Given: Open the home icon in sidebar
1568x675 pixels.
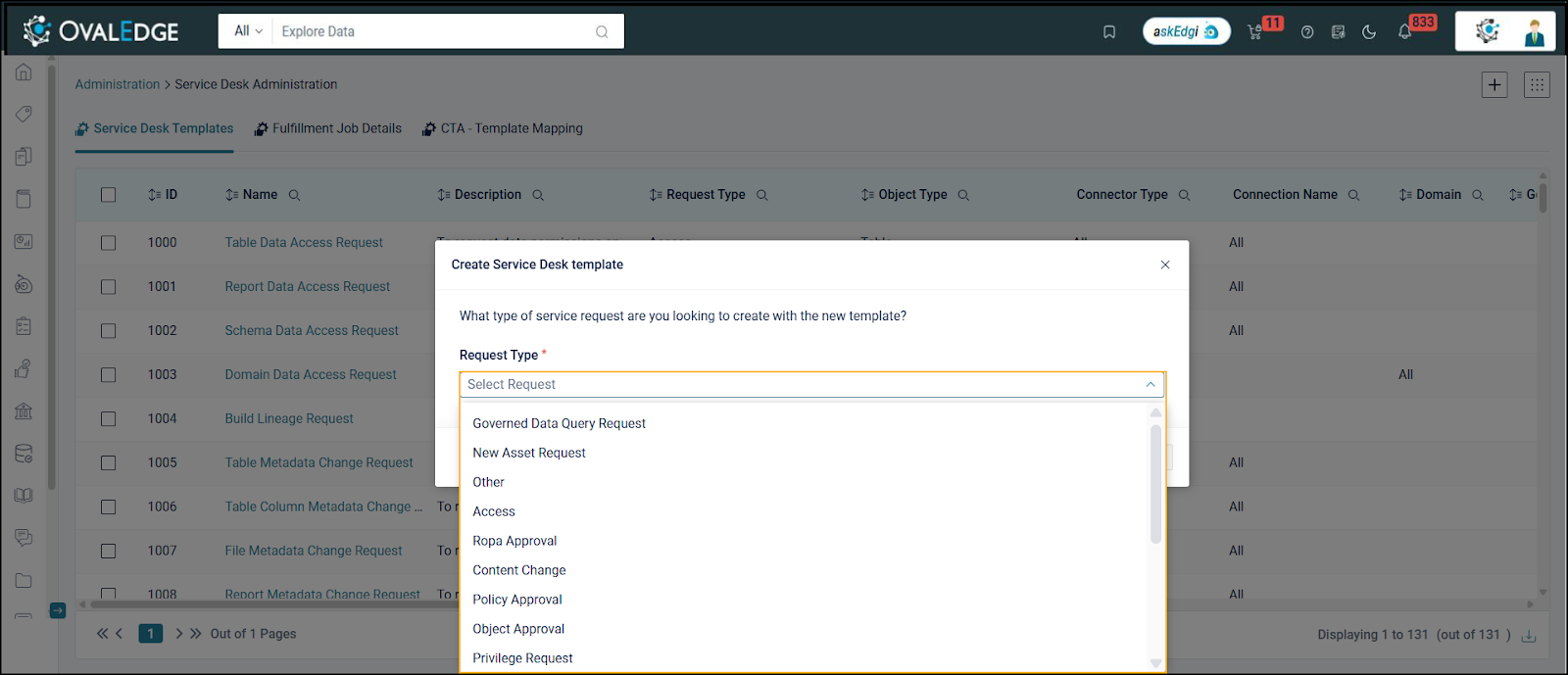Looking at the screenshot, I should pos(24,72).
